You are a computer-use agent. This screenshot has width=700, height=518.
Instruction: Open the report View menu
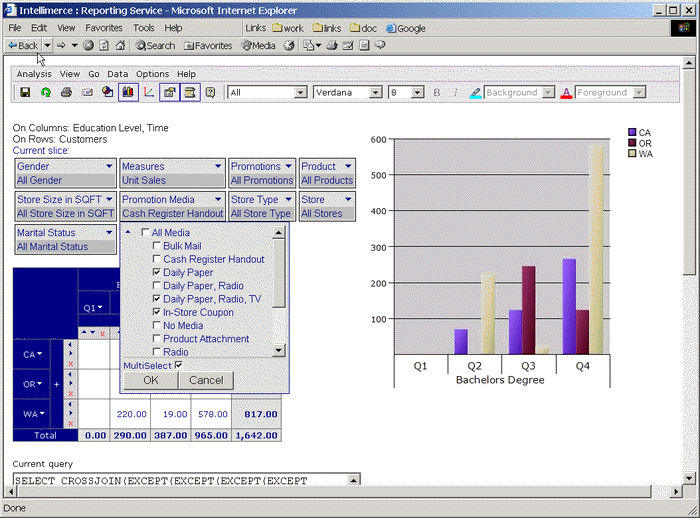tap(70, 74)
